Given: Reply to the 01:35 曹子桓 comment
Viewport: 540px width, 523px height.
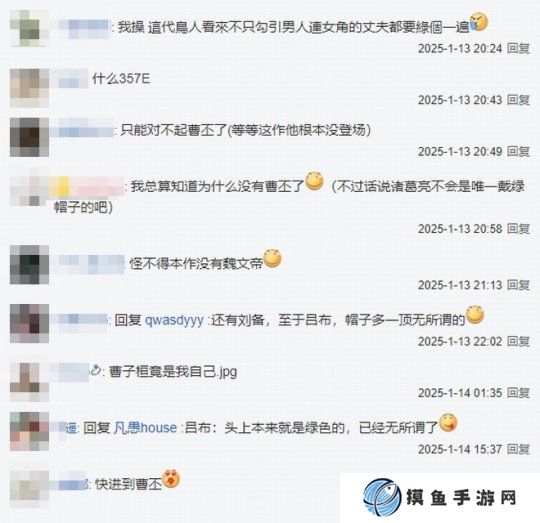Looking at the screenshot, I should (518, 393).
